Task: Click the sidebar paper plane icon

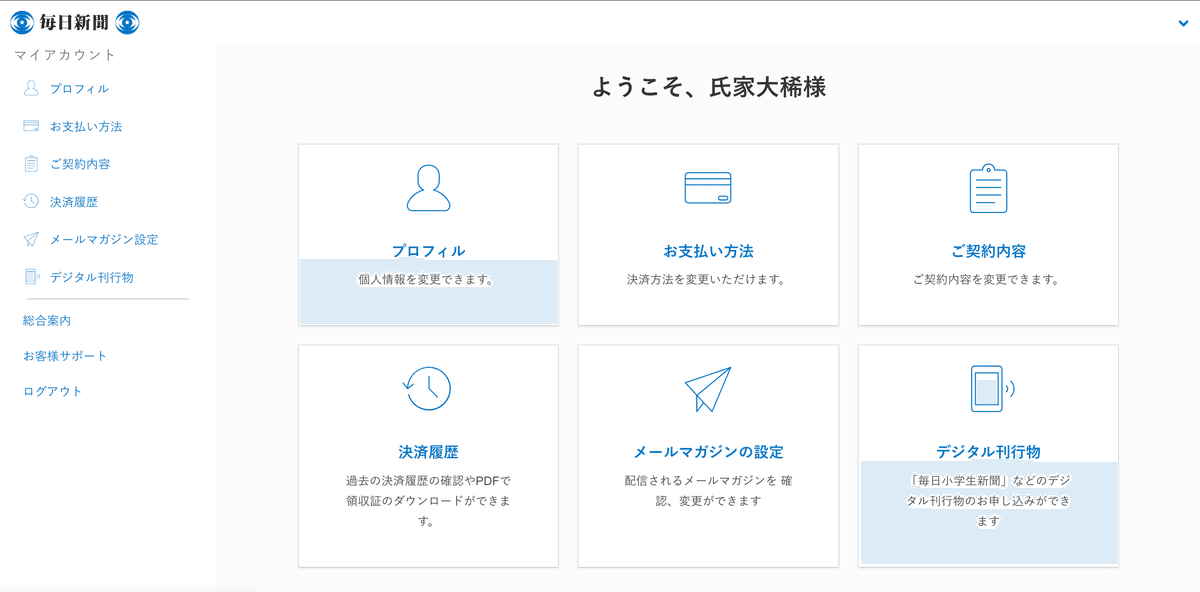Action: tap(31, 239)
